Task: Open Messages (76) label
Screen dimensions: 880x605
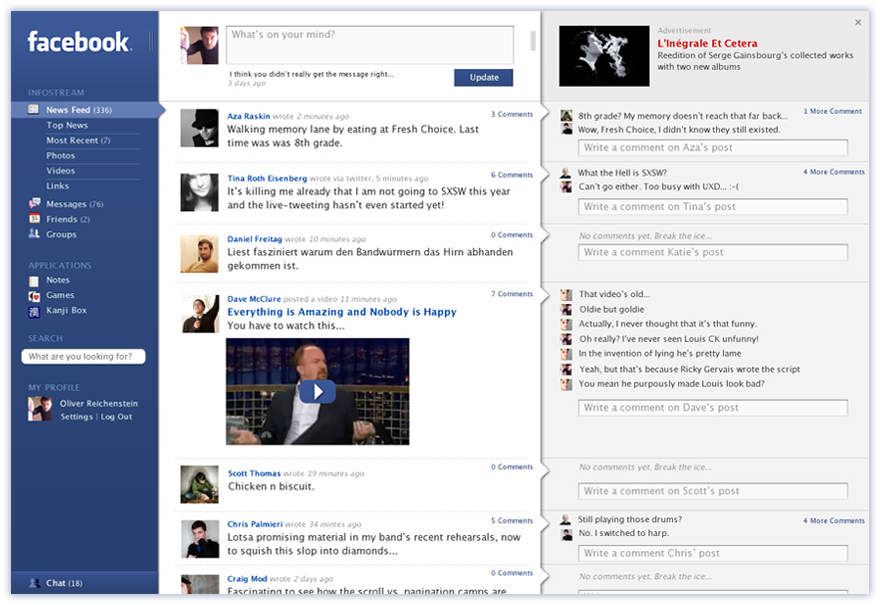Action: [x=75, y=204]
